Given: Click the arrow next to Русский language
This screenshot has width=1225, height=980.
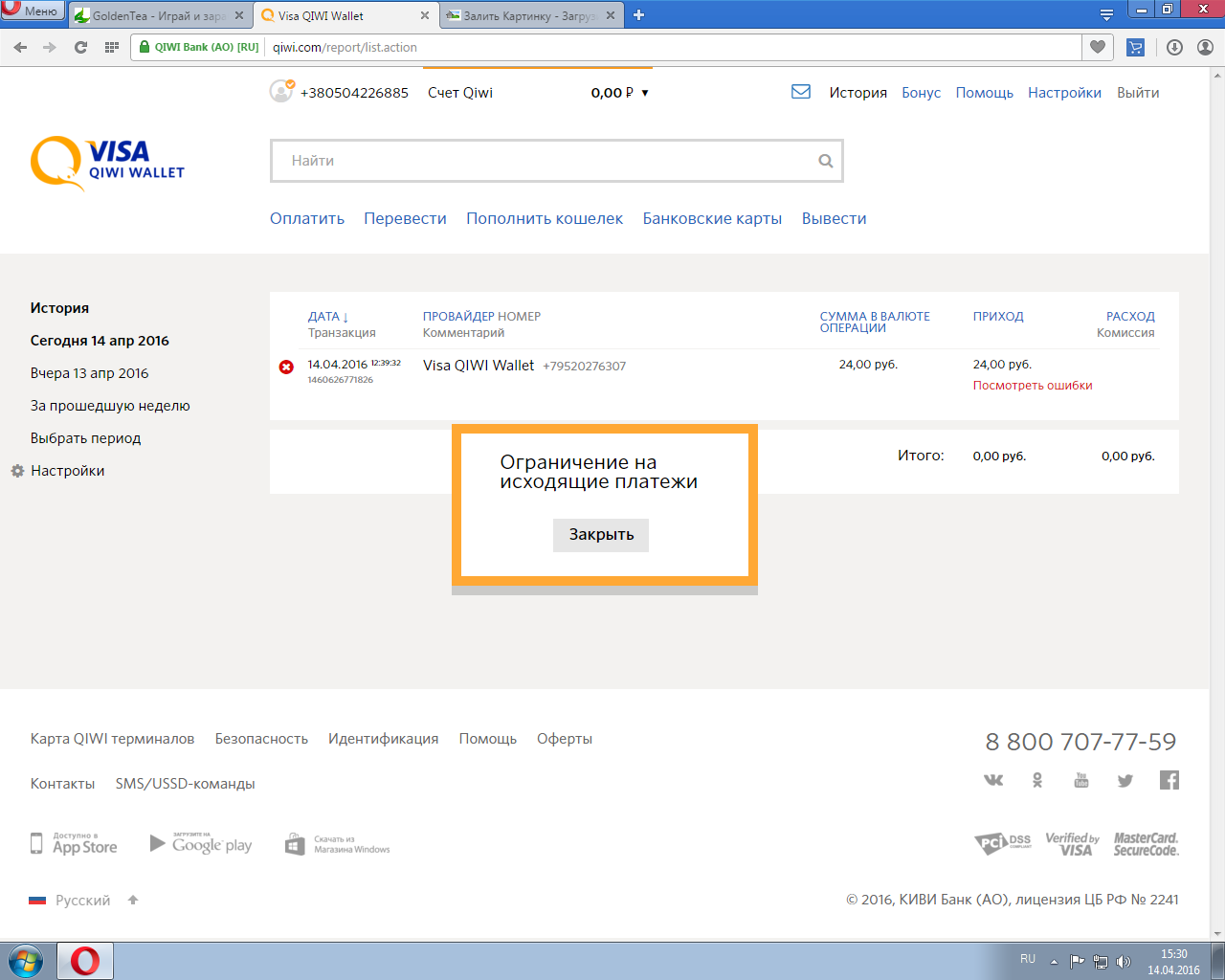Looking at the screenshot, I should pyautogui.click(x=133, y=900).
